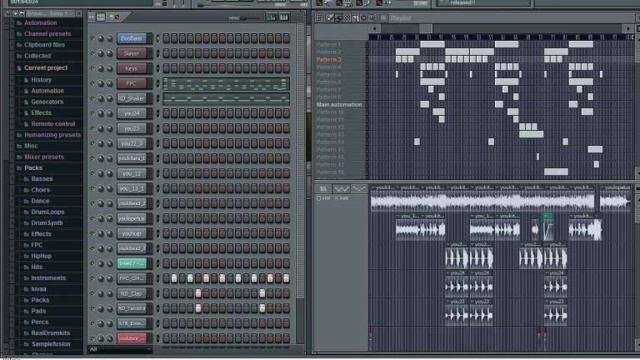Toggle the first step of Keys channel
This screenshot has width=640, height=360.
click(x=166, y=69)
